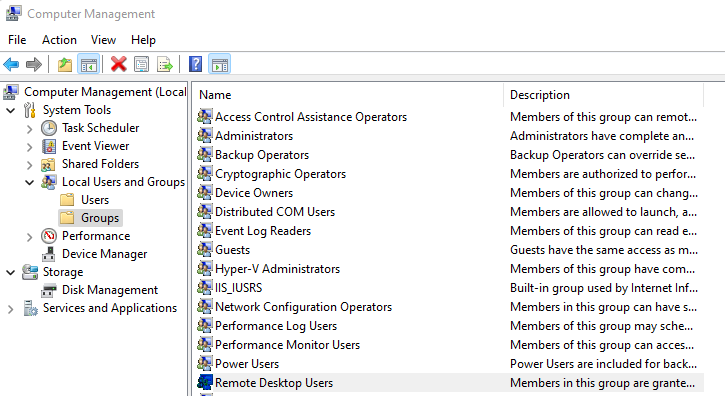Viewport: 725px width, 396px height.
Task: Select the Performance Log Users group name
Action: pyautogui.click(x=276, y=326)
